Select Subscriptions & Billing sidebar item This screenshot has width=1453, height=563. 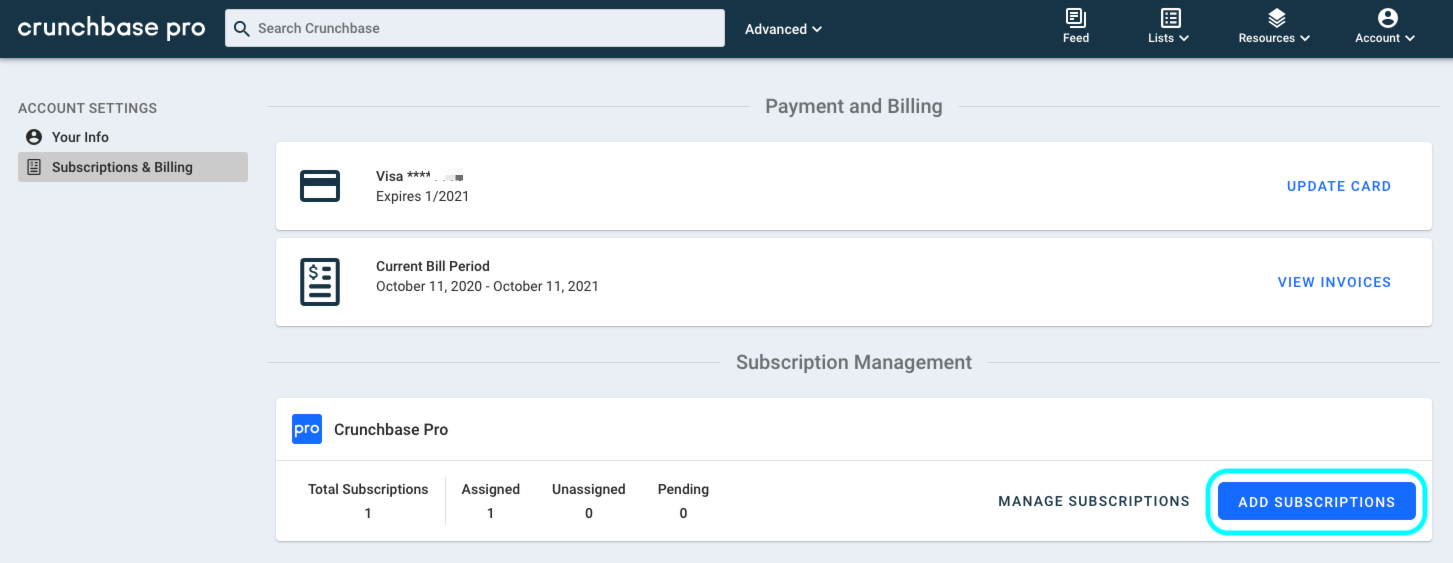coord(133,167)
